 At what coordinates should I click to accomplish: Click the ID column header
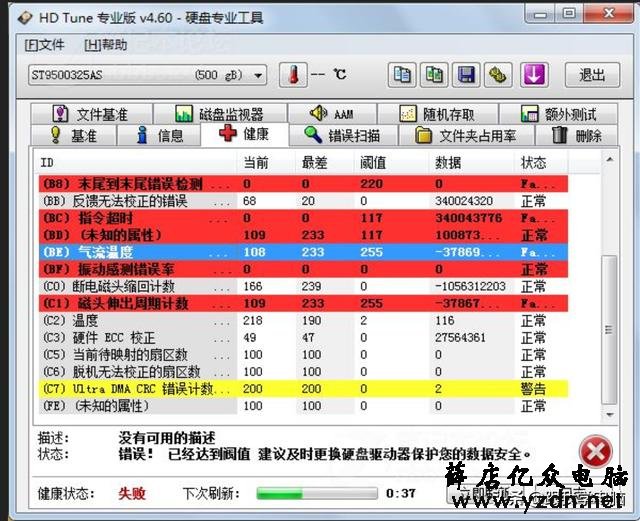(137, 163)
